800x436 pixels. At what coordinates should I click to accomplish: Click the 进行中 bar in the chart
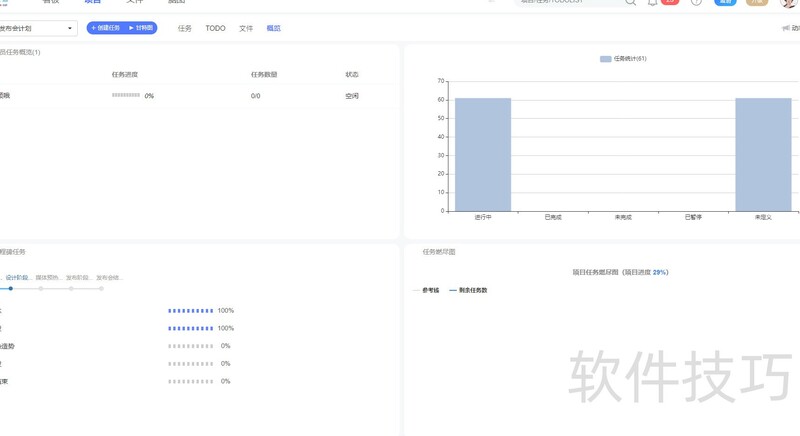point(483,154)
